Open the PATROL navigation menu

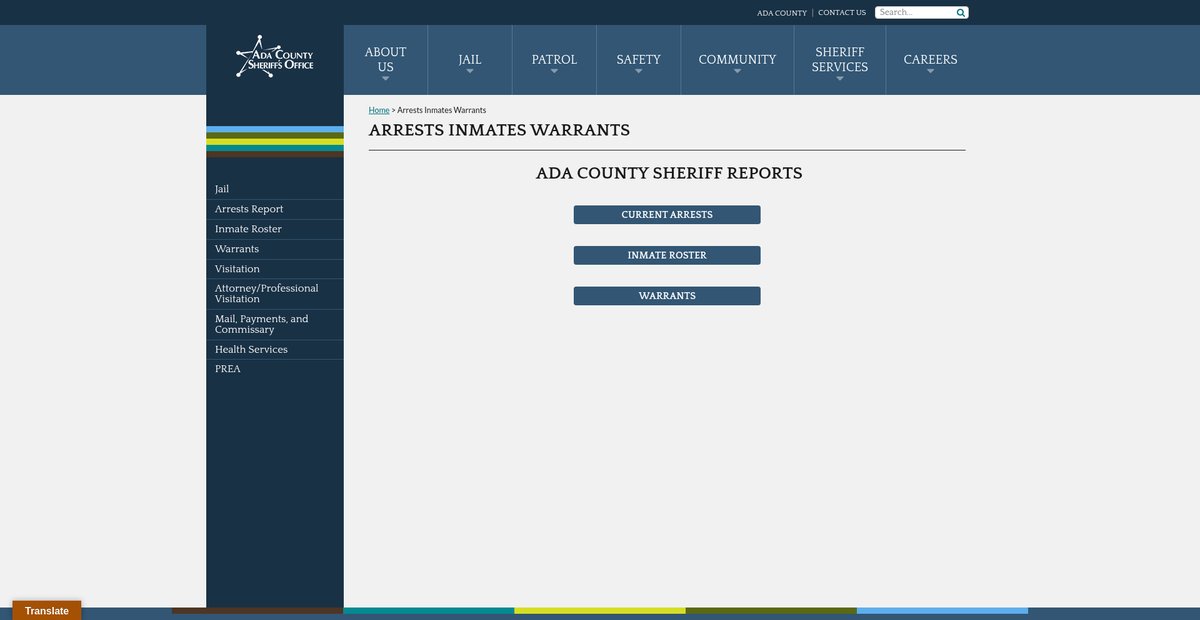(x=554, y=60)
